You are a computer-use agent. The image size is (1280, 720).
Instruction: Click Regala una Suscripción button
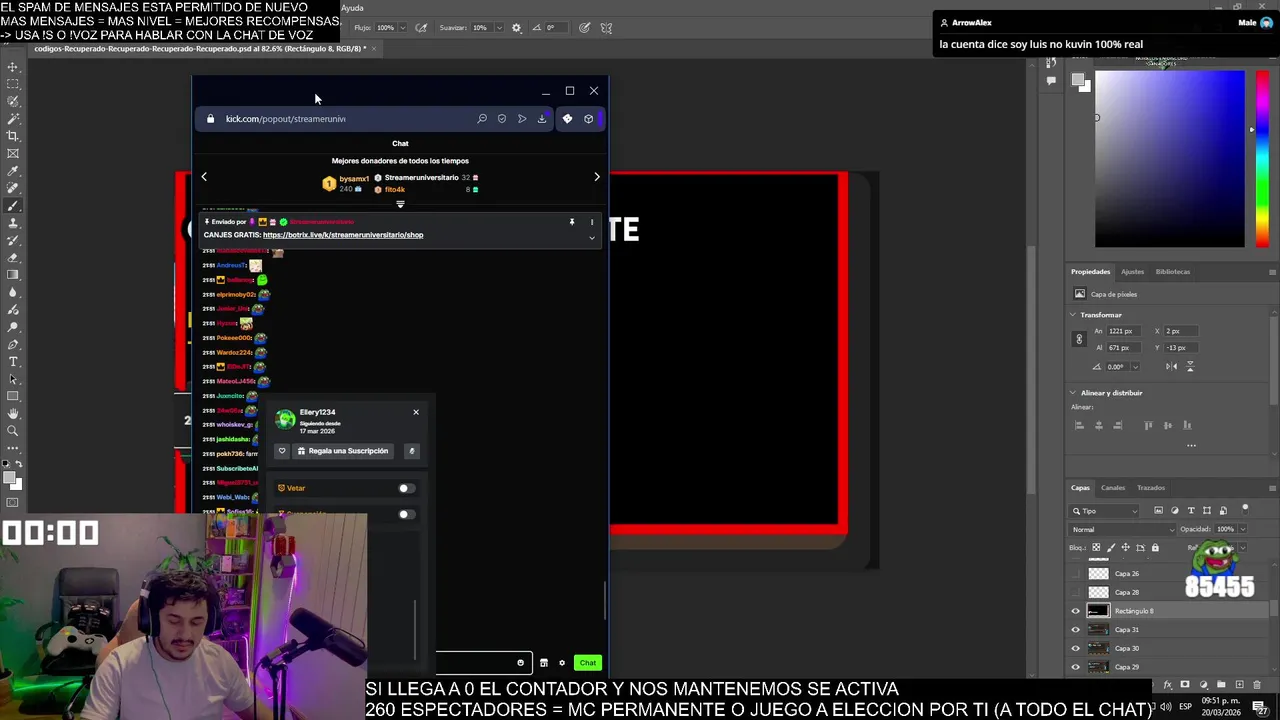(x=343, y=451)
